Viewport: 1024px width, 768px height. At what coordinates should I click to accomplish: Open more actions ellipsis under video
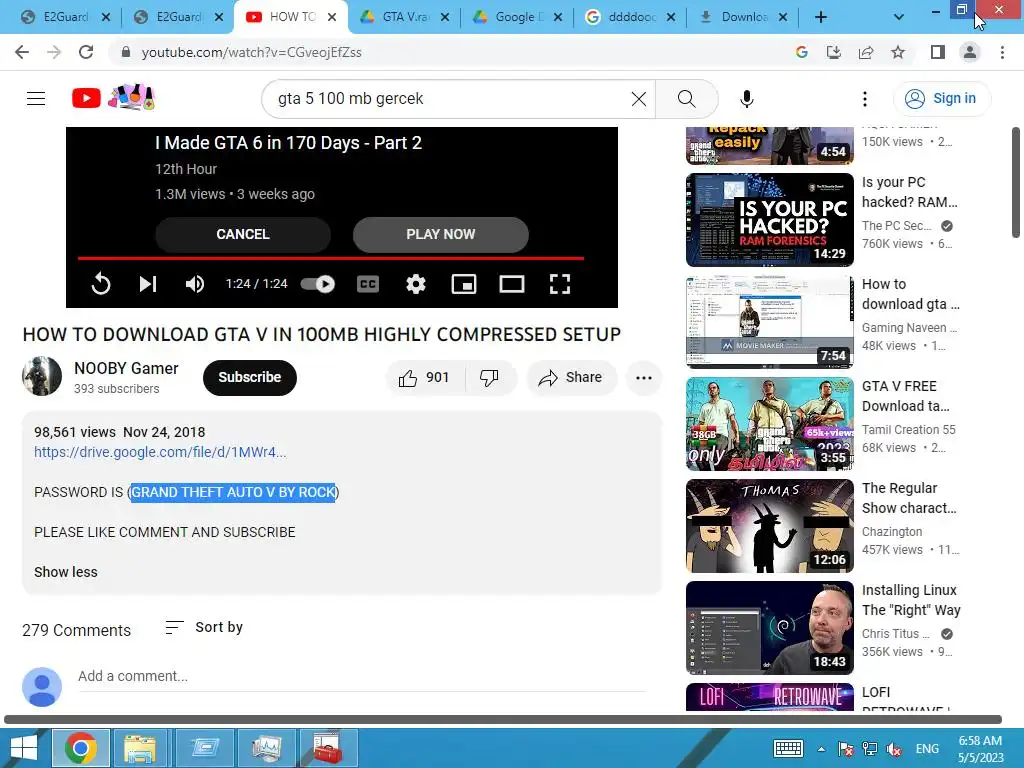[x=644, y=377]
